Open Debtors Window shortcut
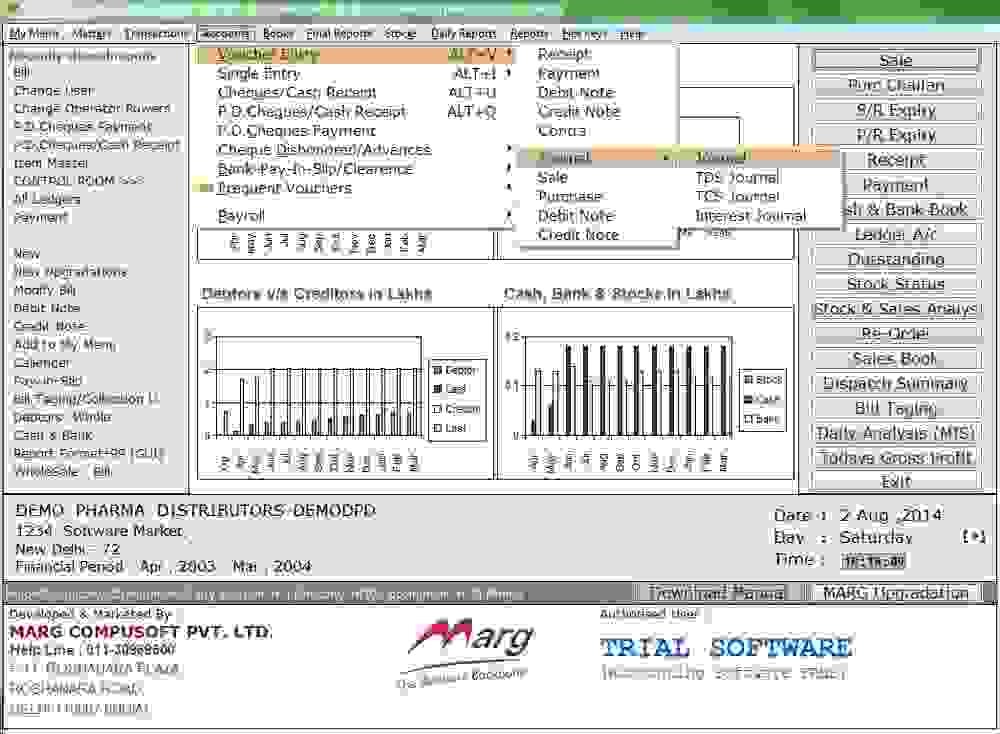The image size is (1000, 734). [x=62, y=417]
